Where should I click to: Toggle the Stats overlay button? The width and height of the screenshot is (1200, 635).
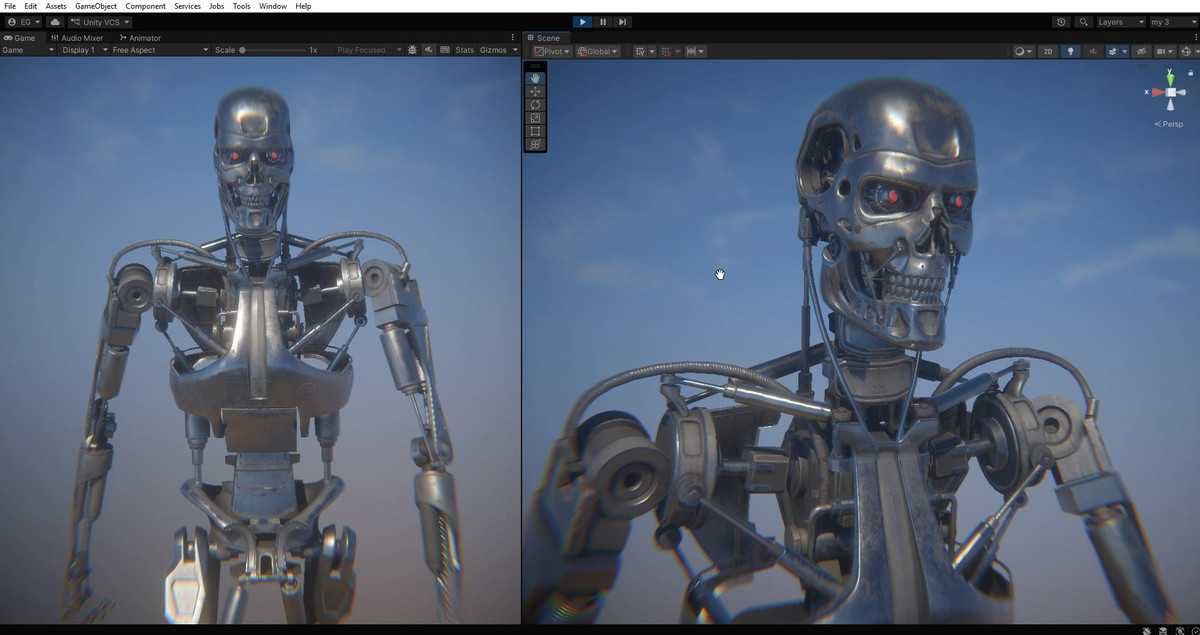[x=465, y=50]
